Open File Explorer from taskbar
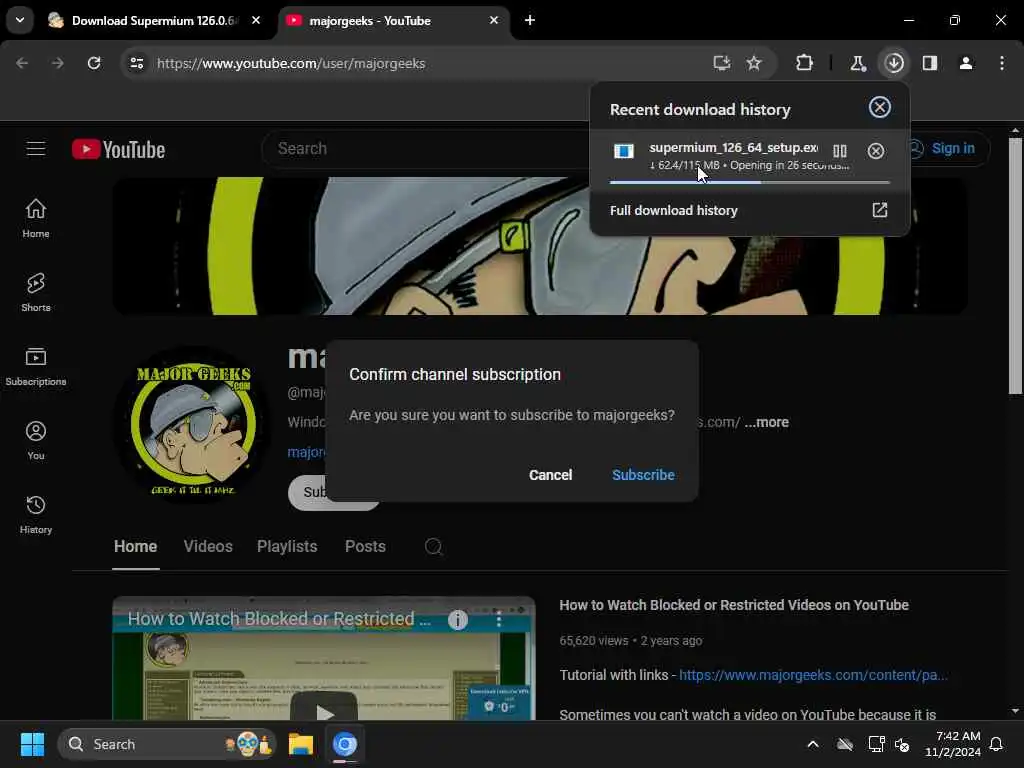Viewport: 1024px width, 768px height. tap(301, 744)
